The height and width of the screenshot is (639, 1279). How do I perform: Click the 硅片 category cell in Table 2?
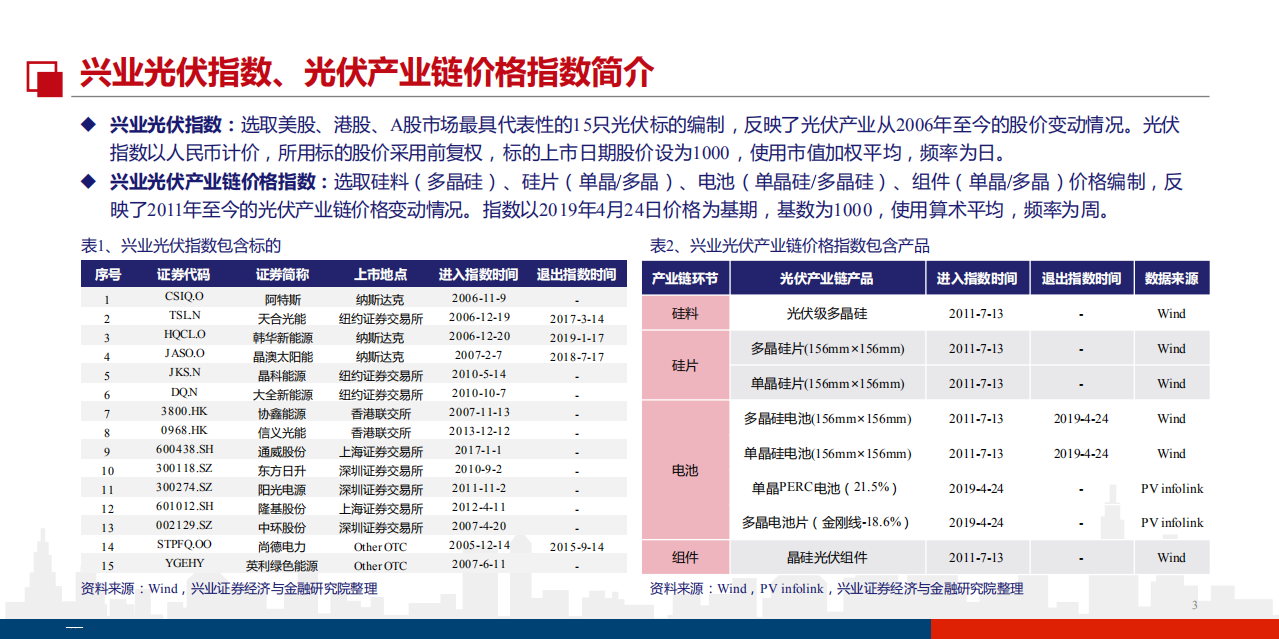684,365
